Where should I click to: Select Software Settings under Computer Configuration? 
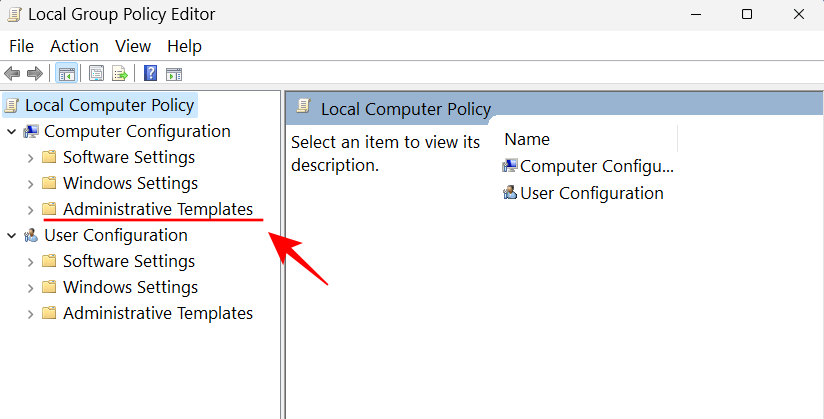pyautogui.click(x=128, y=158)
